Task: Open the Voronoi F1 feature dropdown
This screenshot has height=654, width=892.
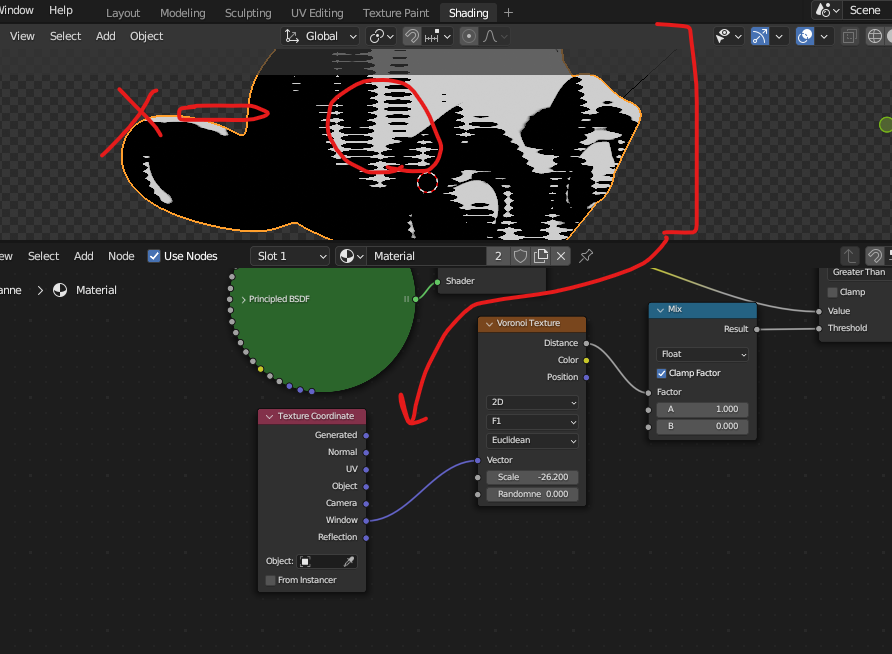Action: 532,421
